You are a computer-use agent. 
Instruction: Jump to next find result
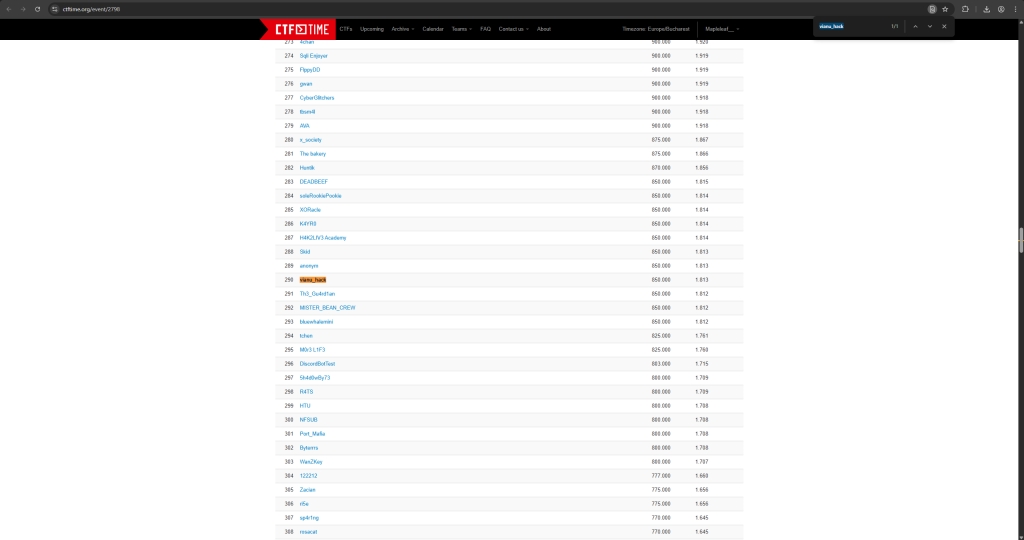coord(929,26)
